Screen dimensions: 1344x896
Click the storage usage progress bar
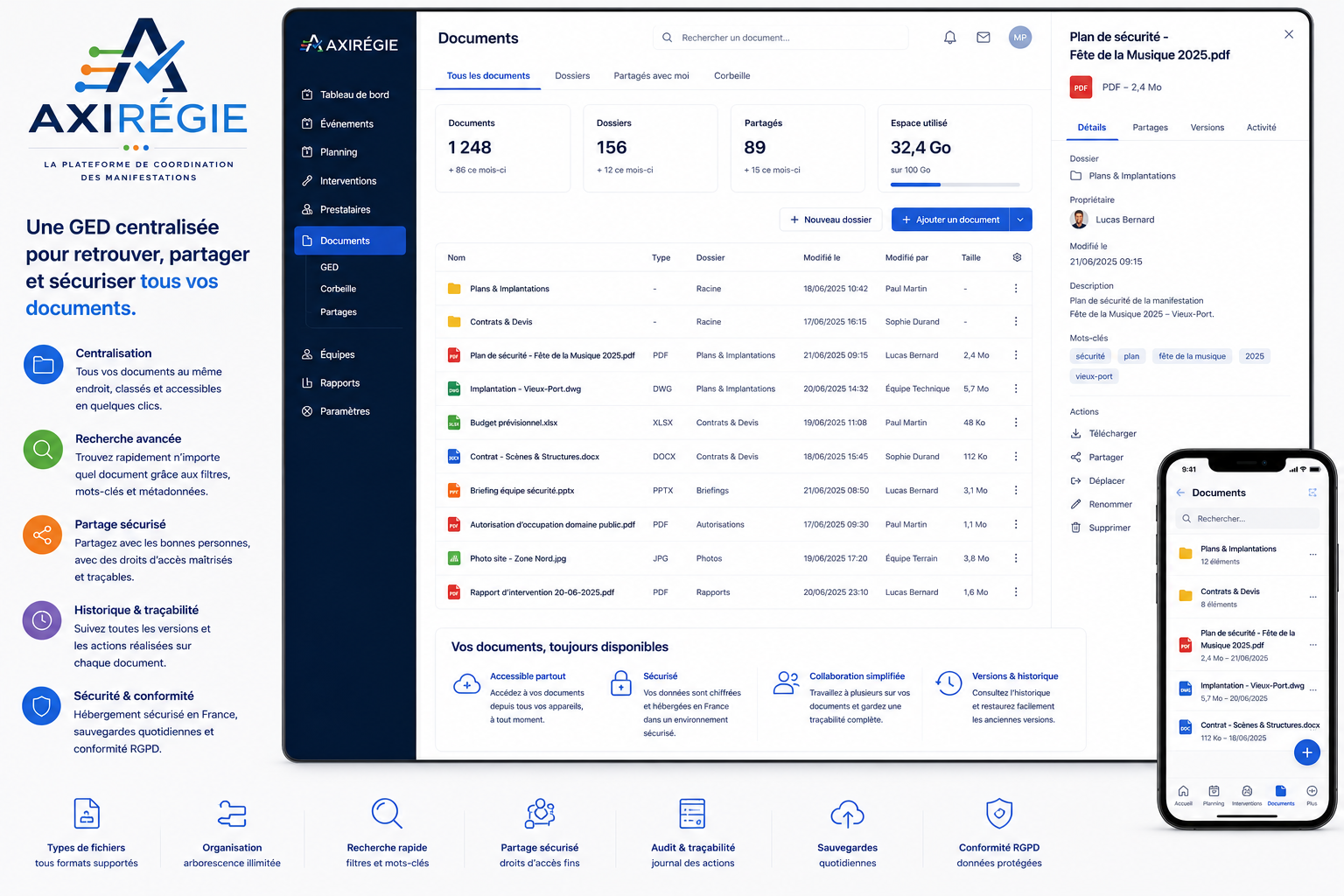(955, 185)
